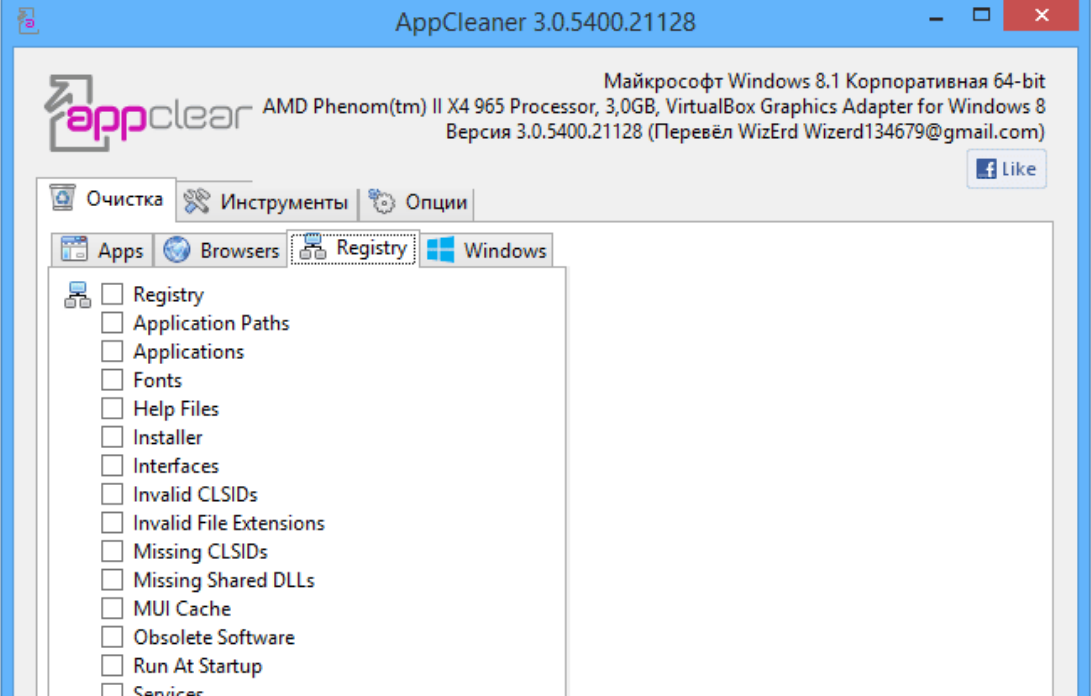Viewport: 1091px width, 696px height.
Task: Click the Windows logo icon on Windows tab
Action: tap(440, 250)
